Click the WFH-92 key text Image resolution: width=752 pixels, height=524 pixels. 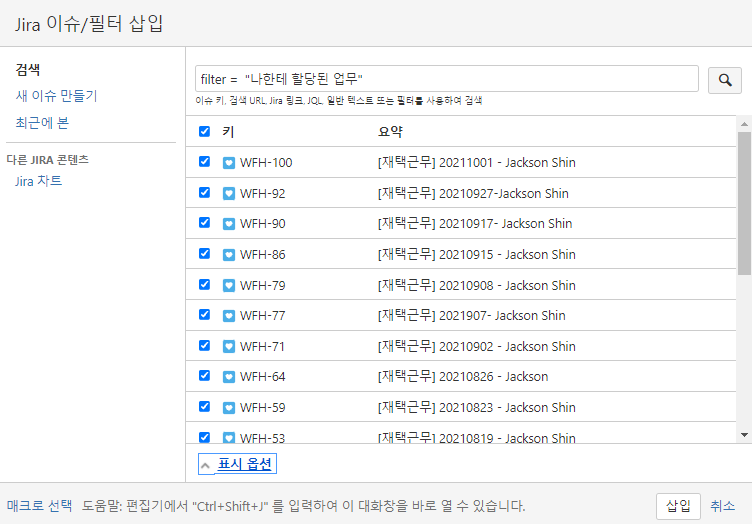click(x=263, y=194)
